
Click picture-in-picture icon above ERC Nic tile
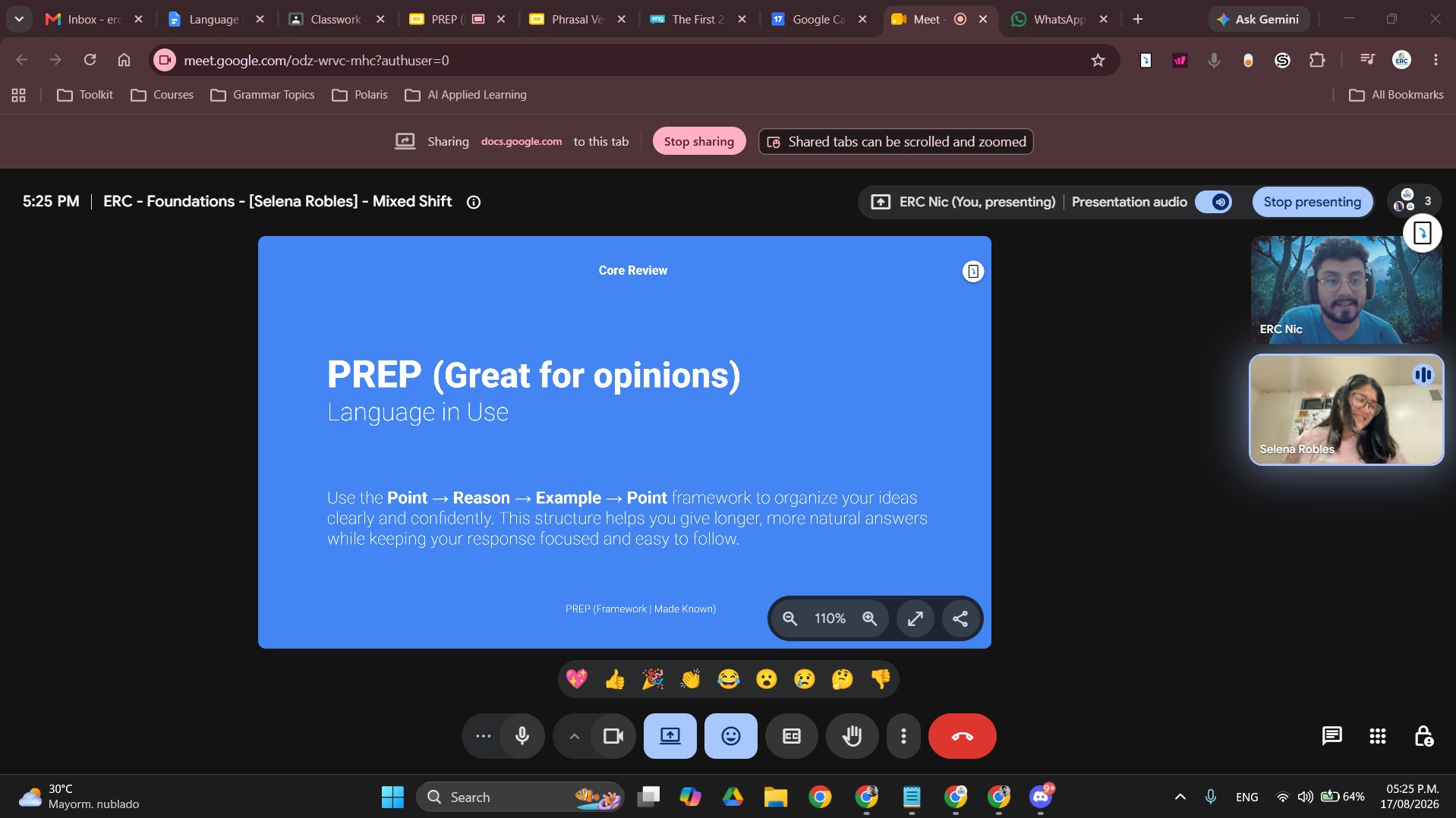coord(1422,233)
